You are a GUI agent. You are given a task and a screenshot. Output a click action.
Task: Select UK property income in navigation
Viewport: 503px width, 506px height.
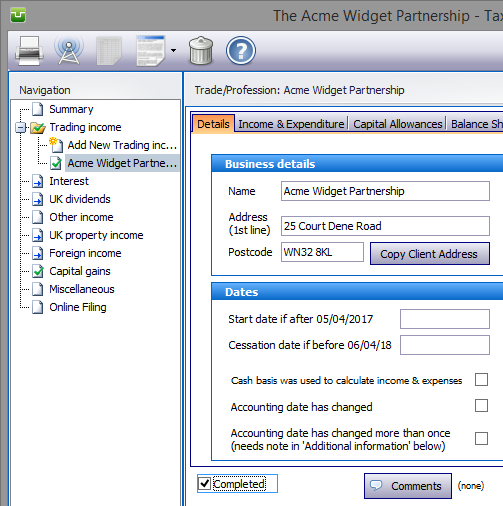pyautogui.click(x=96, y=235)
